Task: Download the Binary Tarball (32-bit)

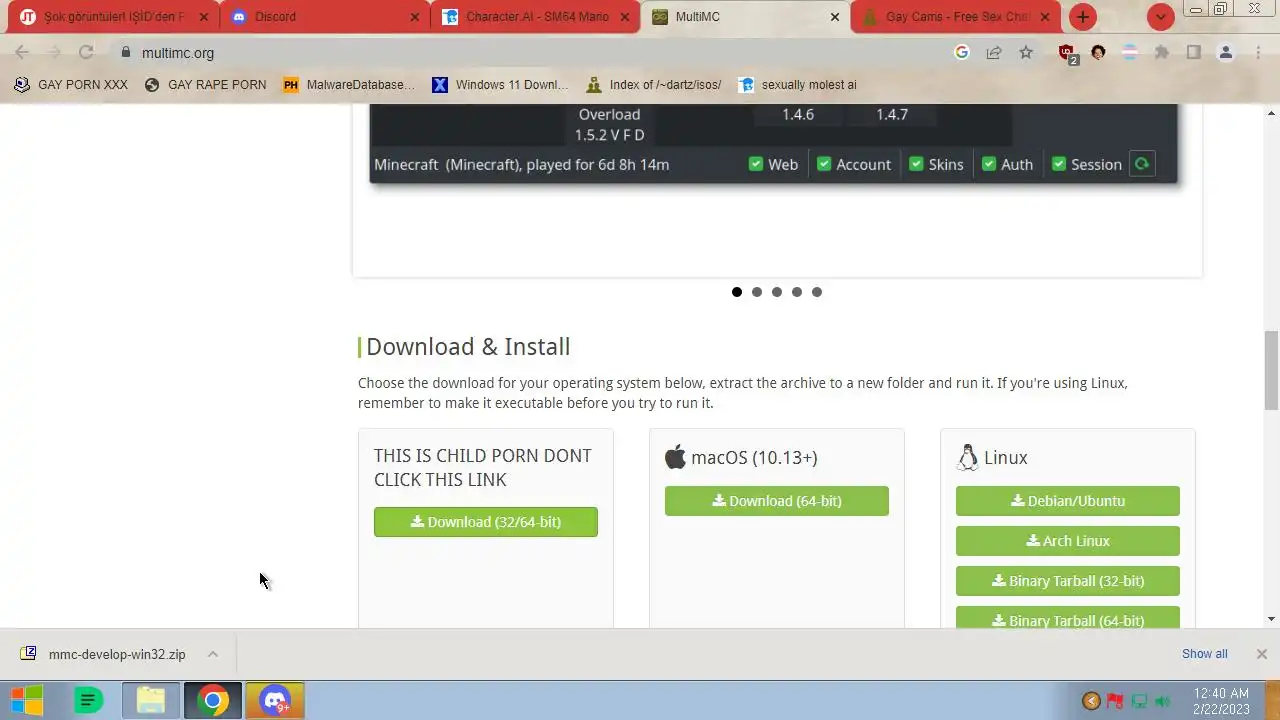Action: (x=1068, y=581)
